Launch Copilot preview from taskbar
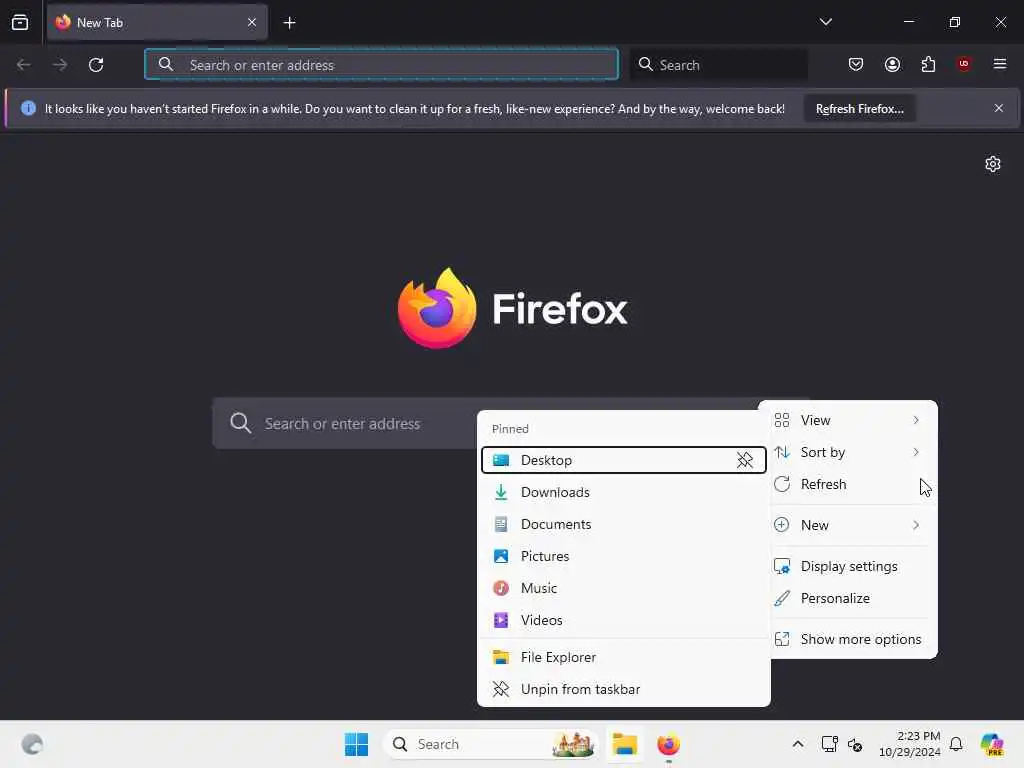This screenshot has height=768, width=1024. click(x=992, y=744)
